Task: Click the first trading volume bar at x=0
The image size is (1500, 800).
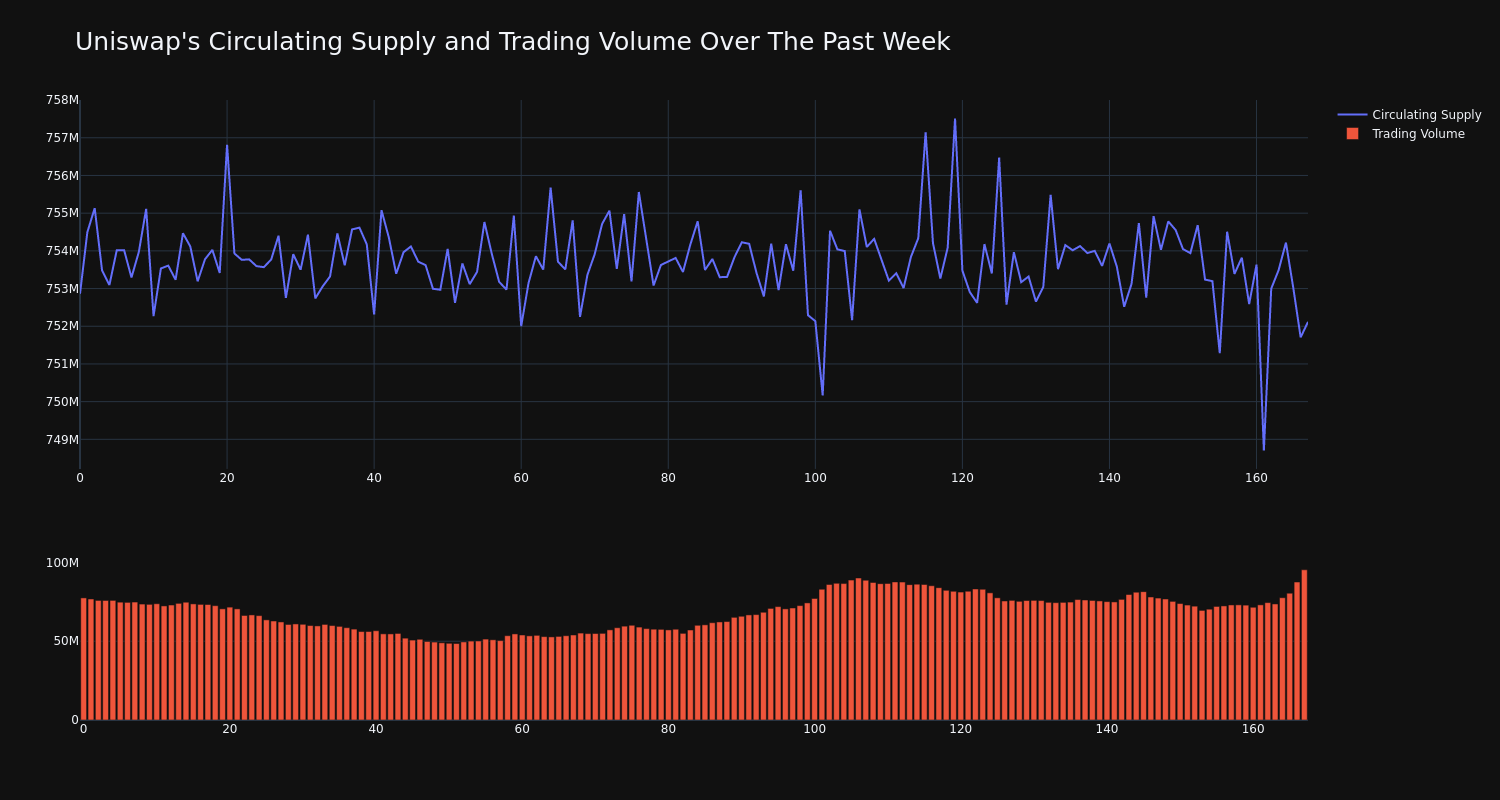Action: point(83,659)
